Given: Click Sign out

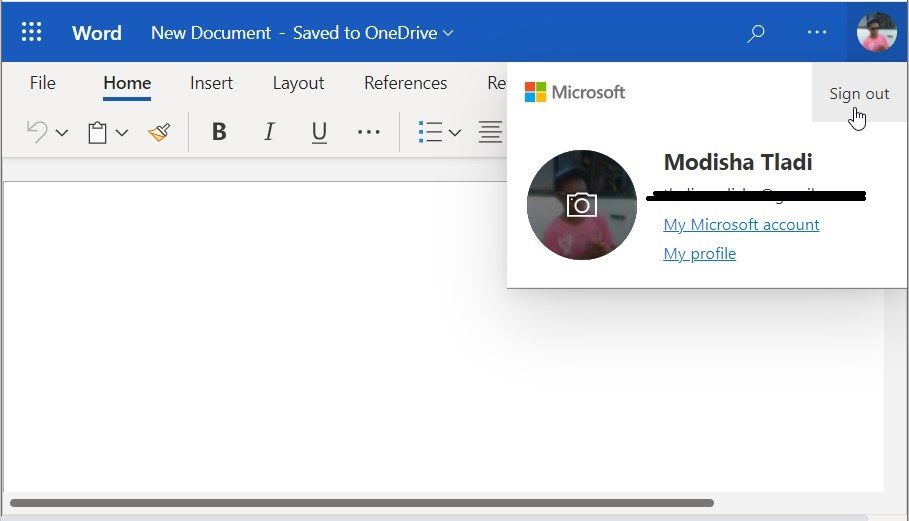Looking at the screenshot, I should tap(859, 93).
